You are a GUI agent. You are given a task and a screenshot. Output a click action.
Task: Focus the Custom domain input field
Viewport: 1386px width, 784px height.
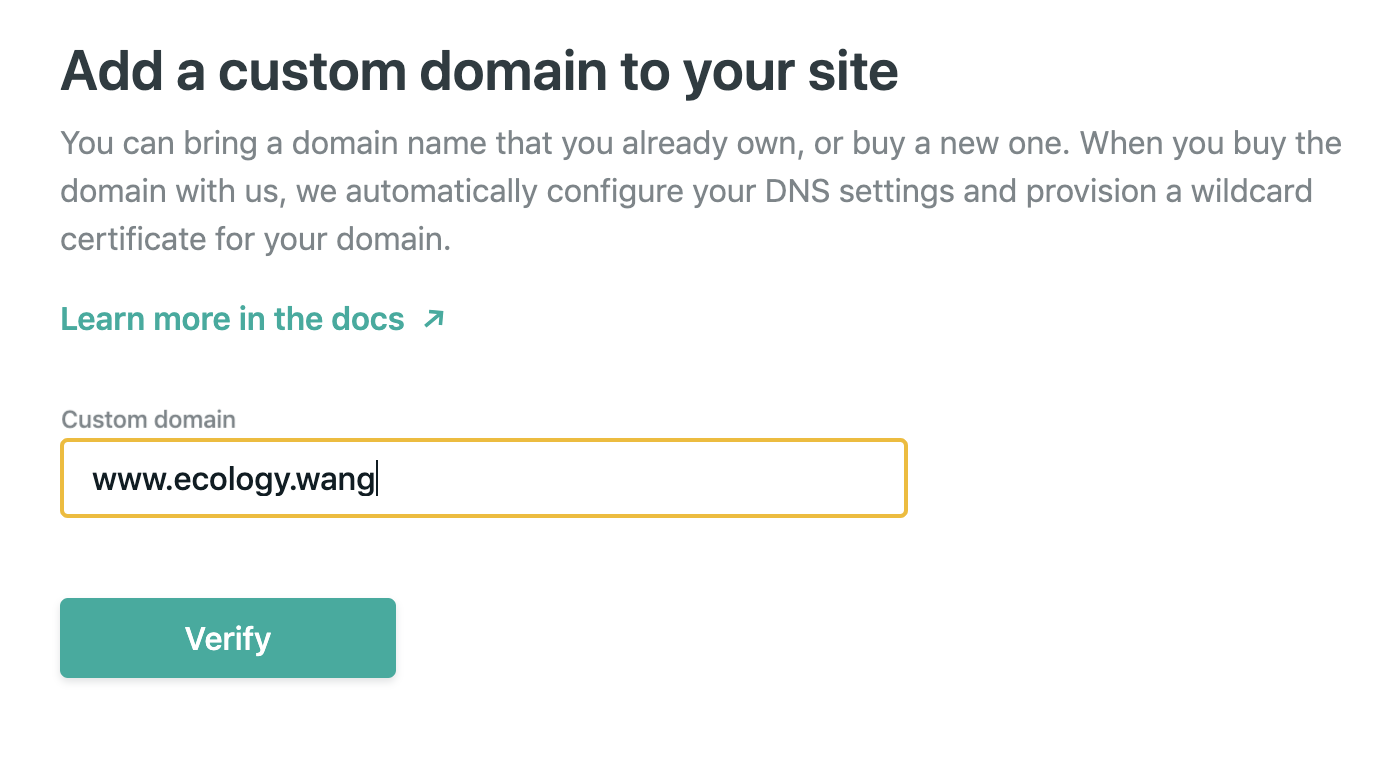point(484,478)
